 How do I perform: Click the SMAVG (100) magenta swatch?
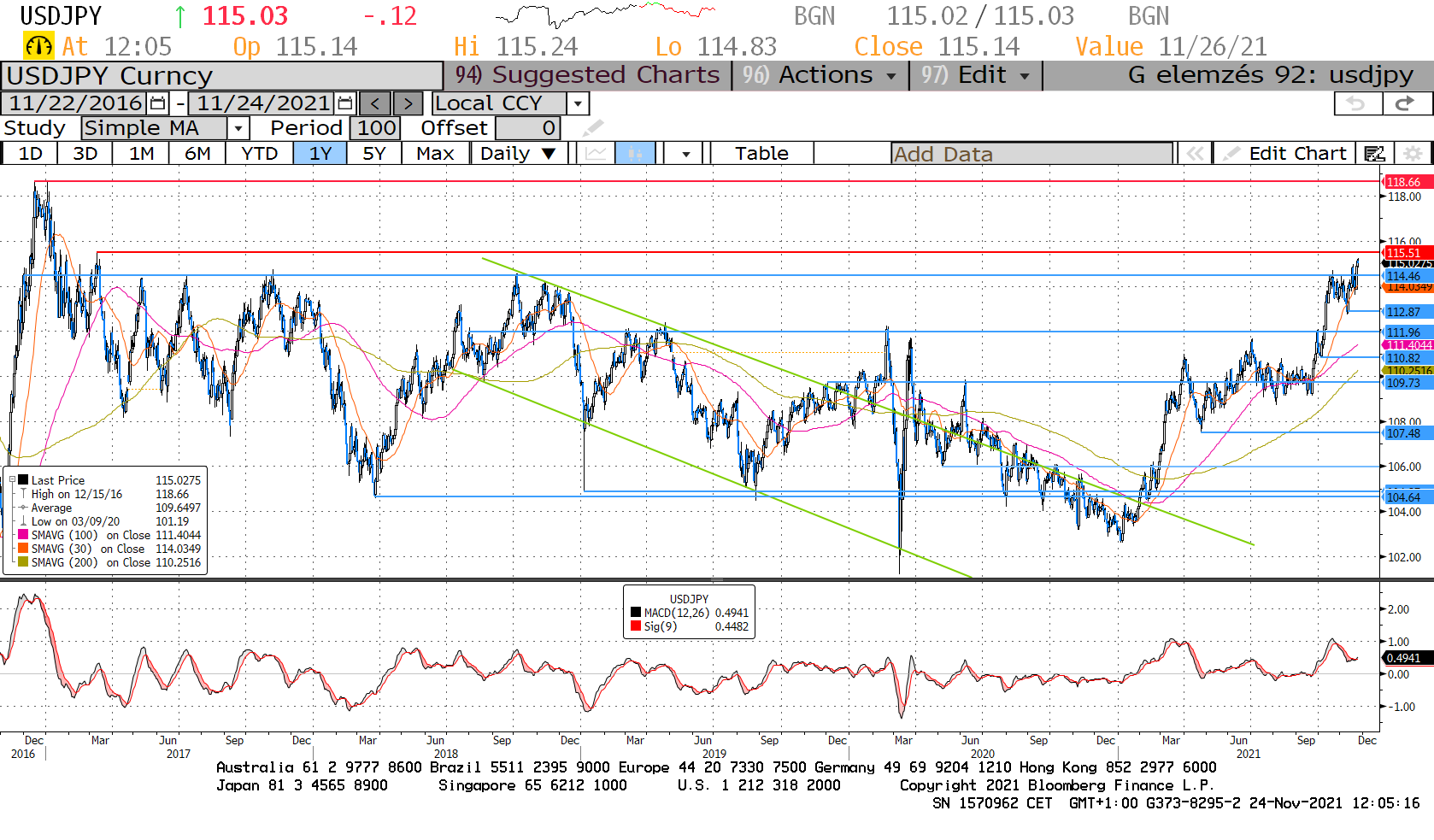point(23,535)
